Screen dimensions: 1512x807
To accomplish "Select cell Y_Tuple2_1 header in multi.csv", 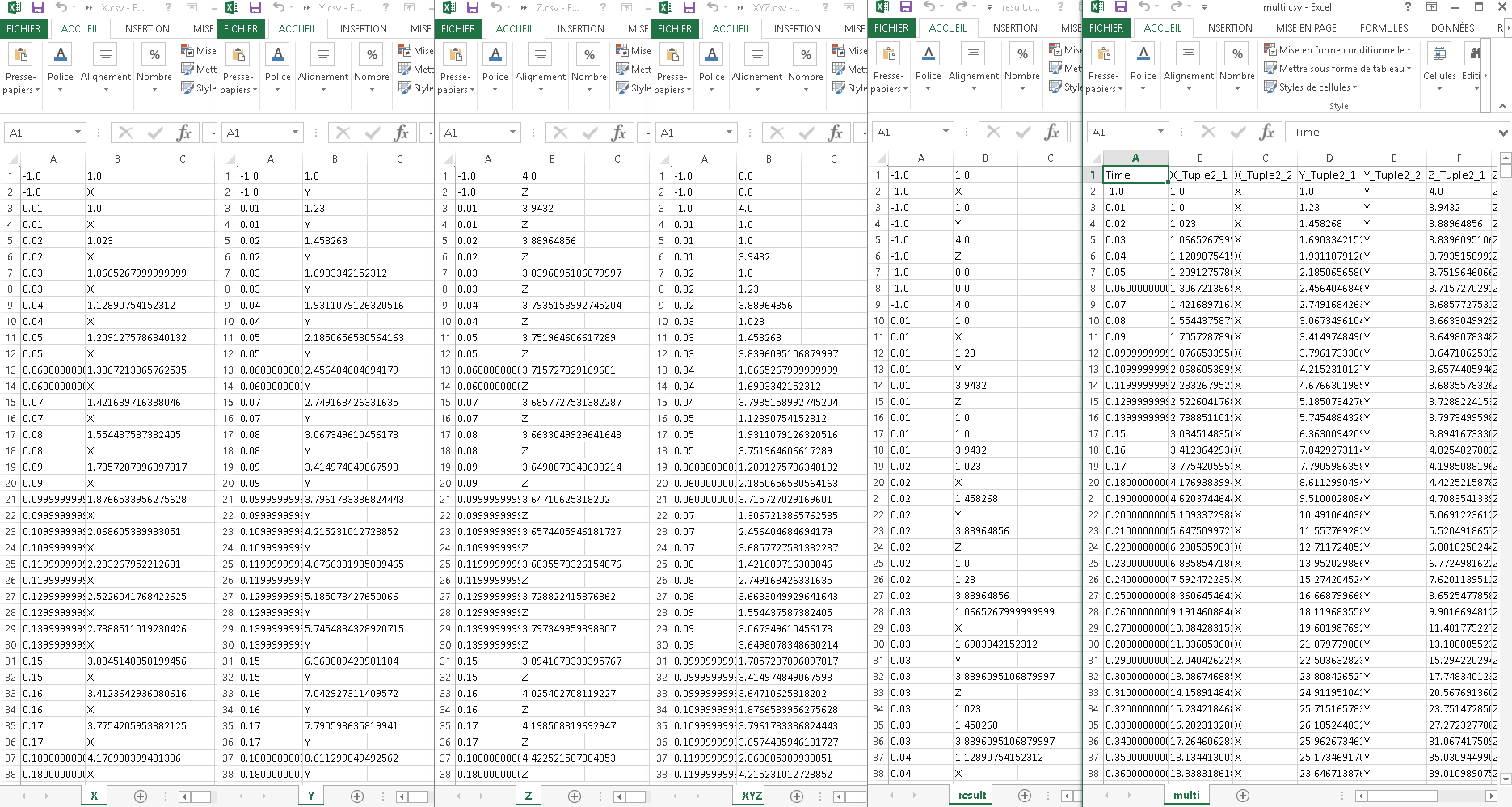I will click(1329, 175).
